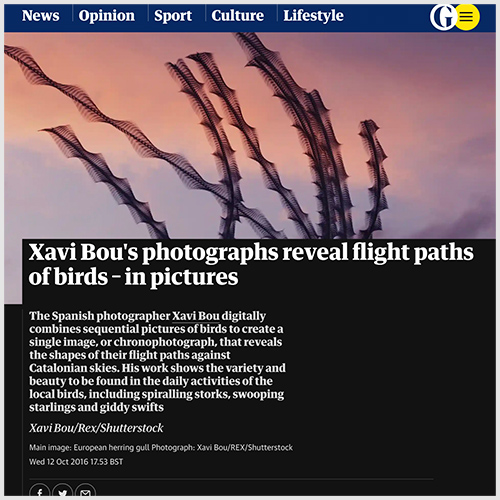Click the 'Photograph: Xavi Bou/REX/Shutterstock' credit text
This screenshot has height=500, width=500.
pos(222,447)
